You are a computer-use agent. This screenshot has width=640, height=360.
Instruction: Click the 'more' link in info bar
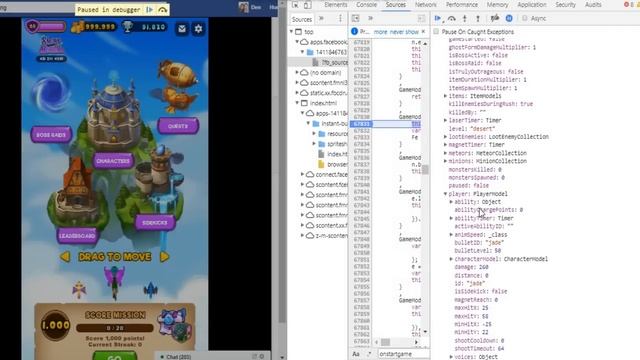pyautogui.click(x=380, y=31)
